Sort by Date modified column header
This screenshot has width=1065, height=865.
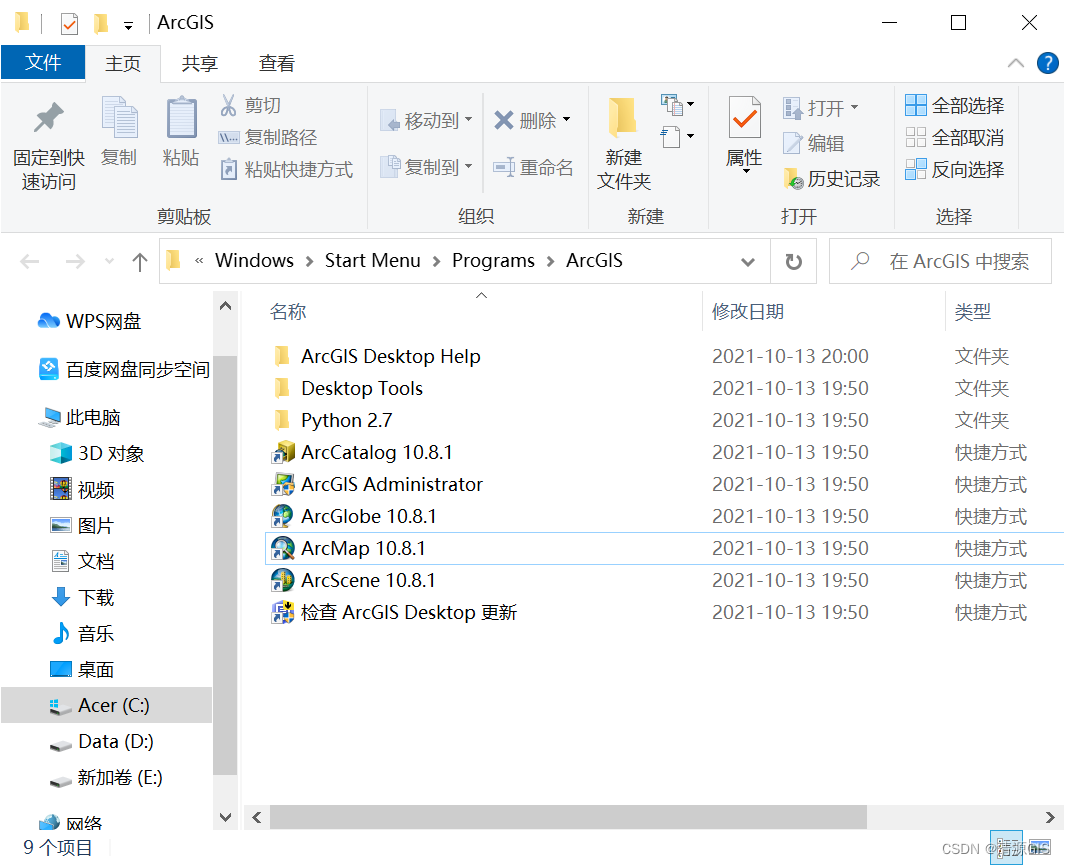click(x=748, y=312)
